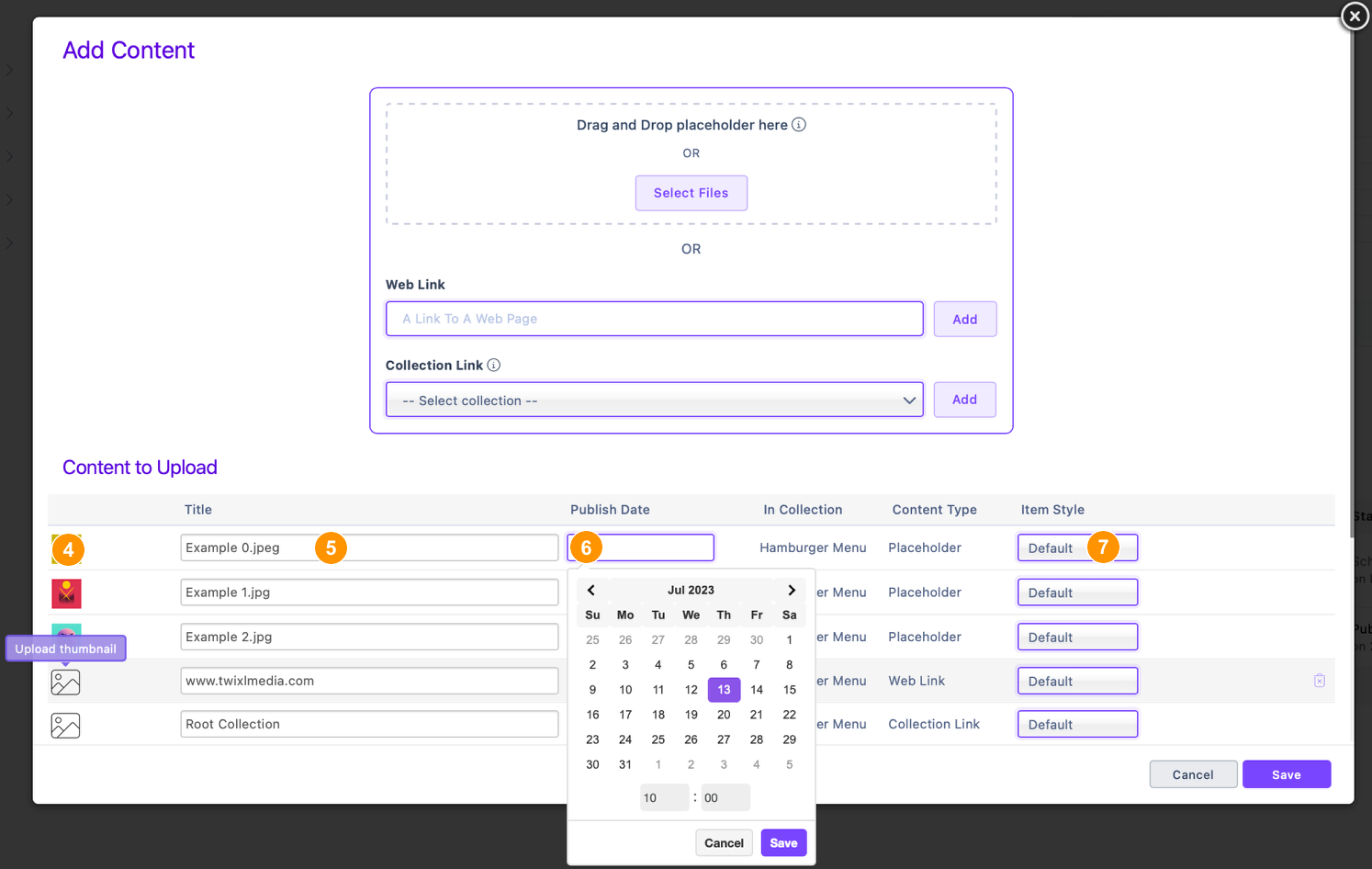
Task: Cancel the date picker popup
Action: click(725, 843)
